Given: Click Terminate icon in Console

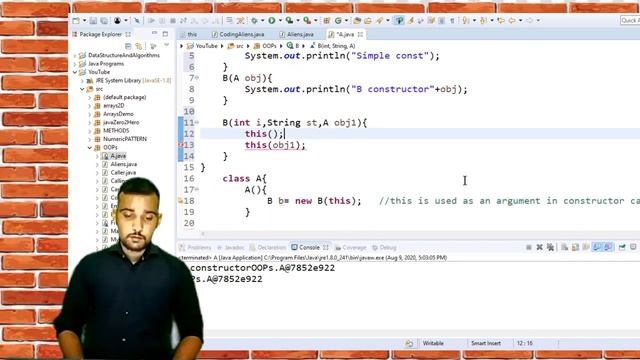Looking at the screenshot, I should (529, 247).
